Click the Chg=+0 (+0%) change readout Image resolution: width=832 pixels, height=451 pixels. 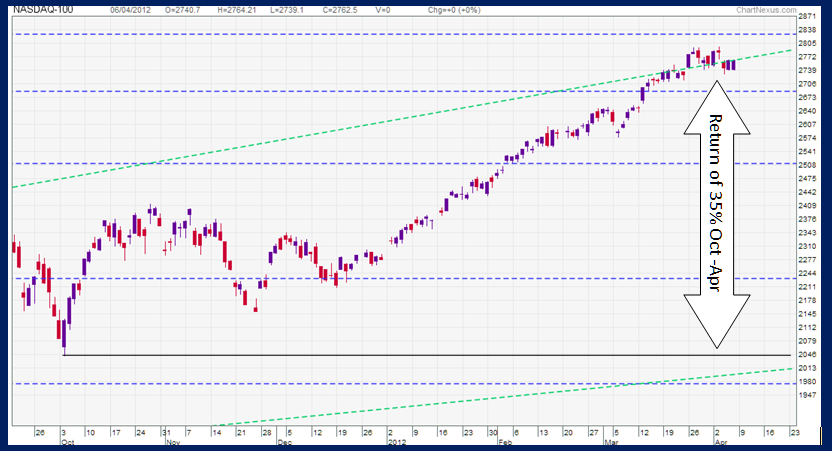coord(454,10)
